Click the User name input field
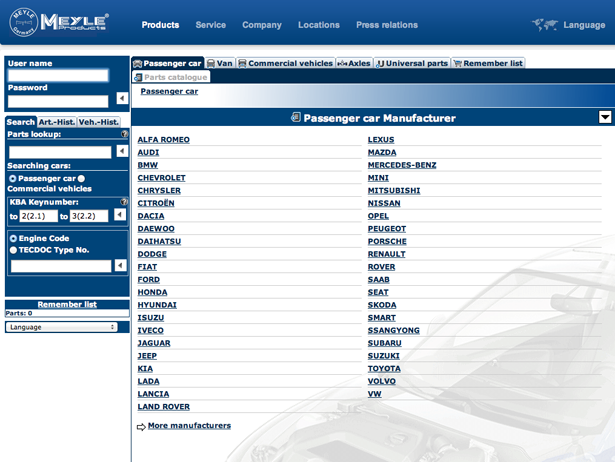 (x=58, y=76)
